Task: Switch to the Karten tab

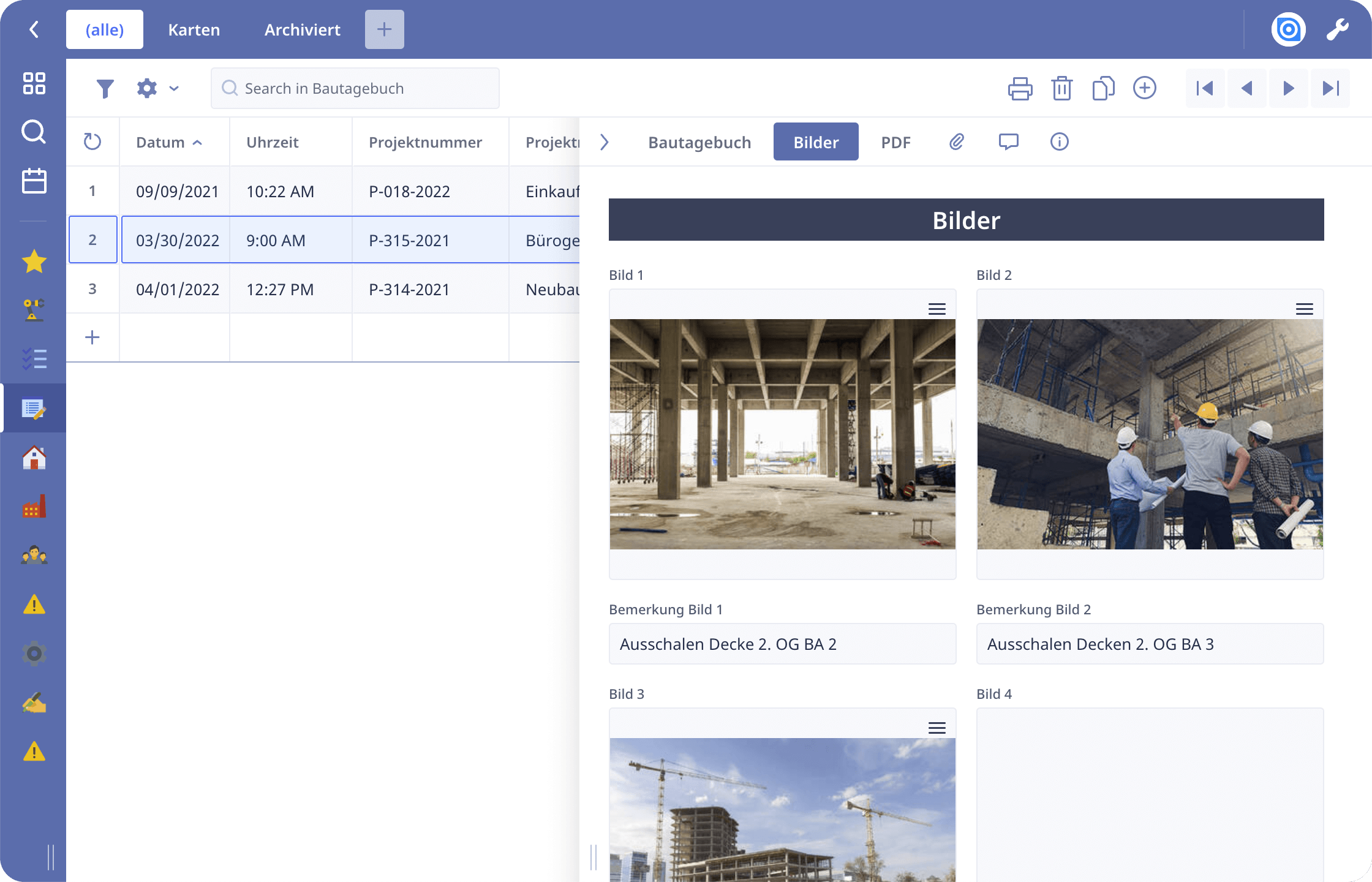Action: (194, 29)
